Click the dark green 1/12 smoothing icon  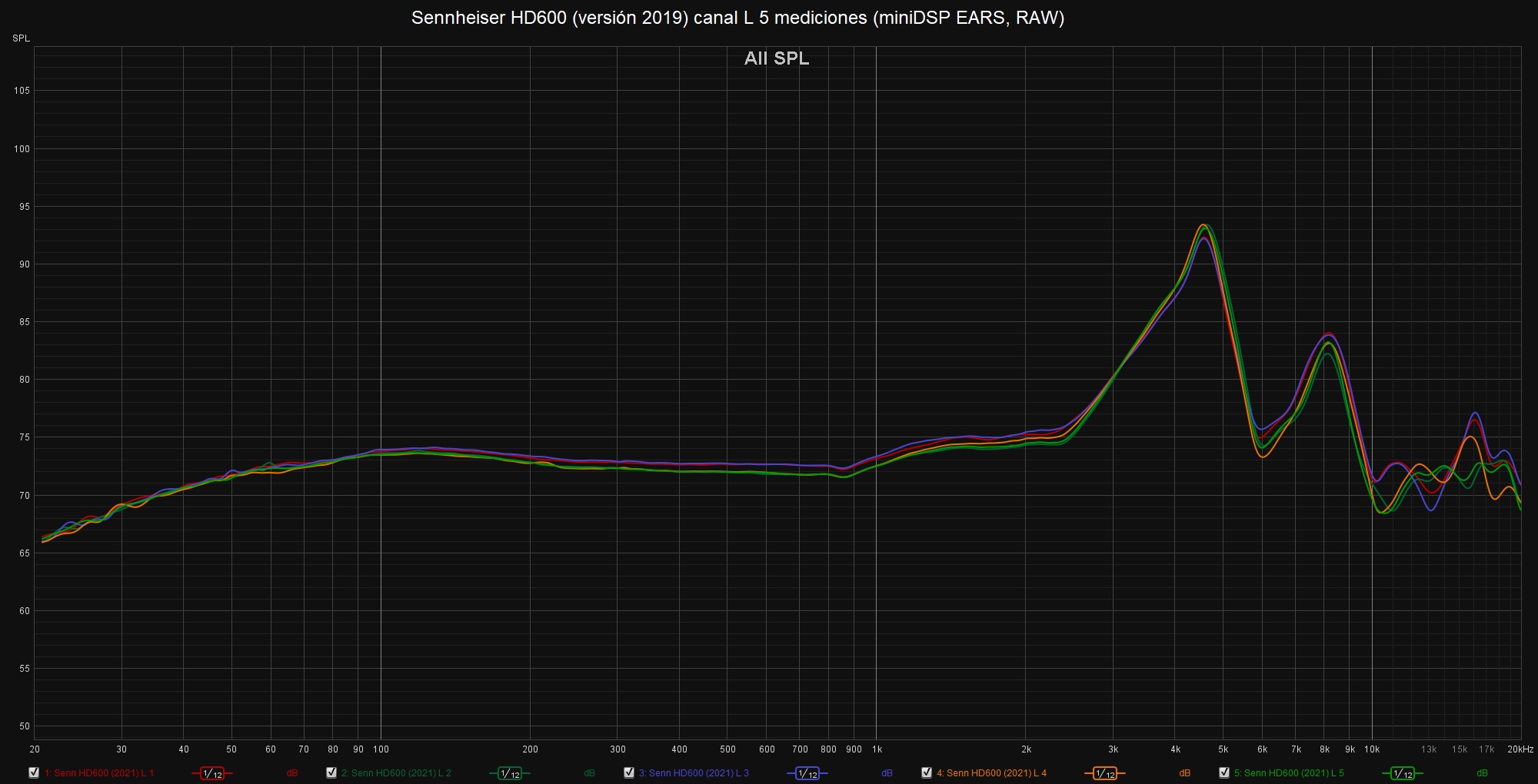pos(510,773)
